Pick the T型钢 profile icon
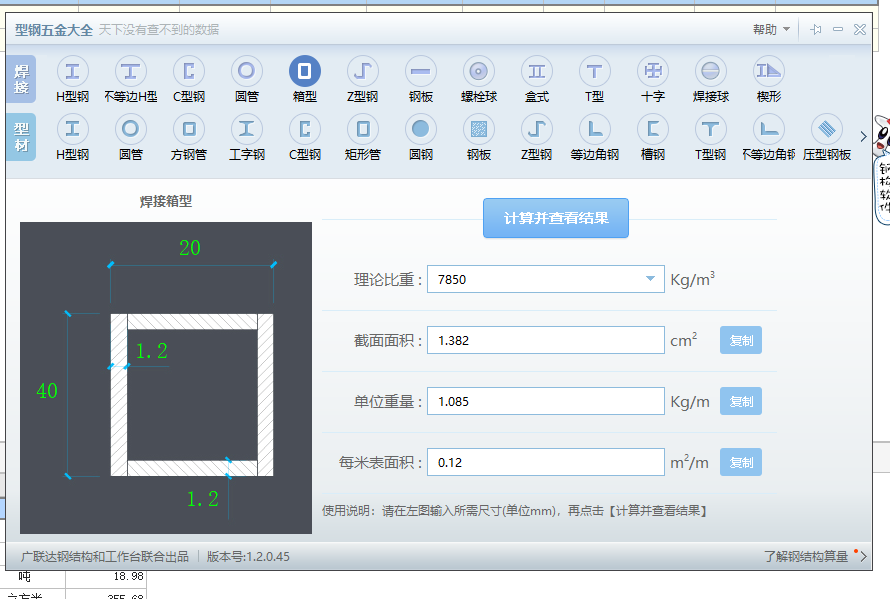890x599 pixels. [x=711, y=129]
